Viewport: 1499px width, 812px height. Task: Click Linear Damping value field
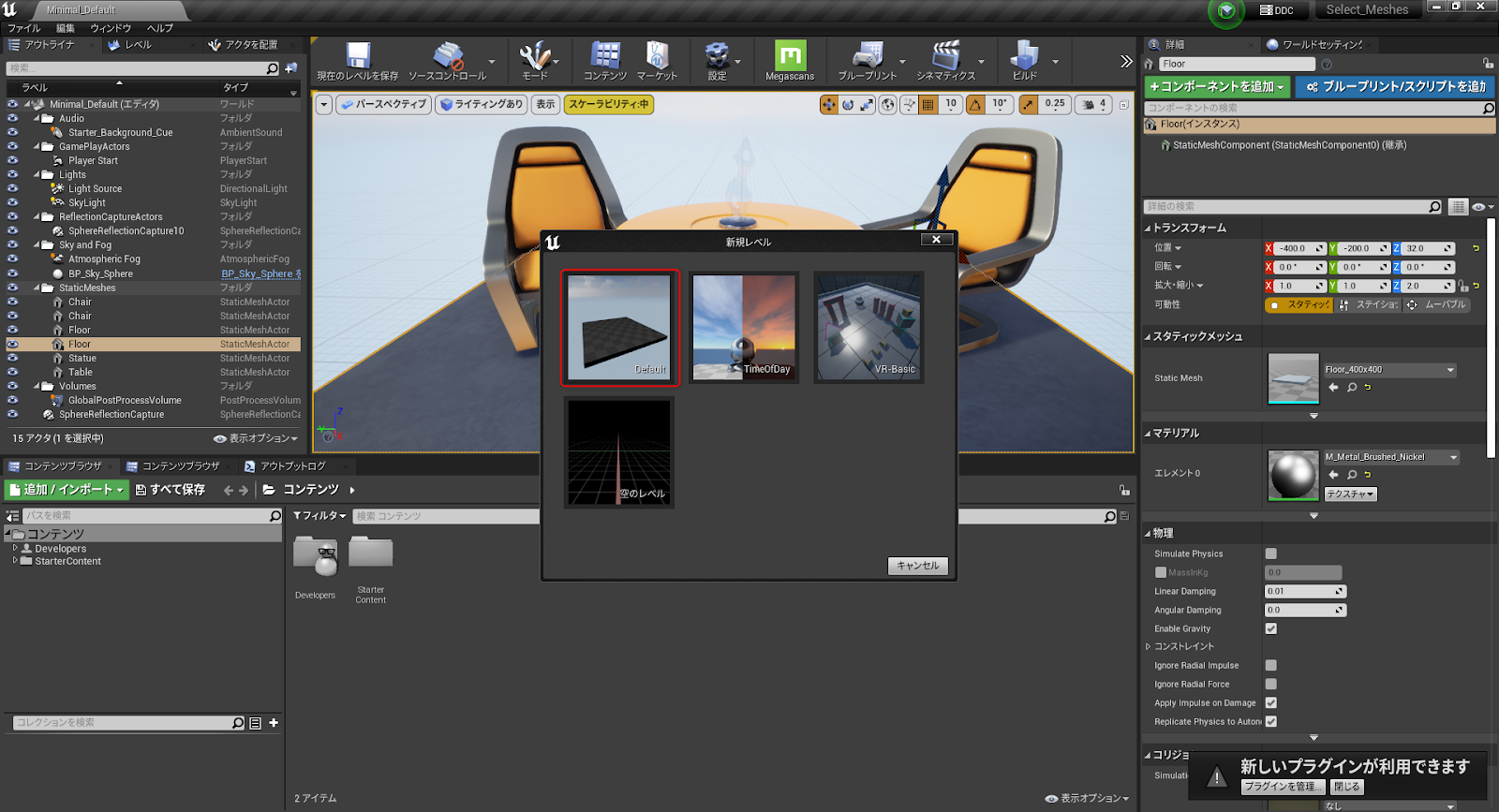point(1305,591)
